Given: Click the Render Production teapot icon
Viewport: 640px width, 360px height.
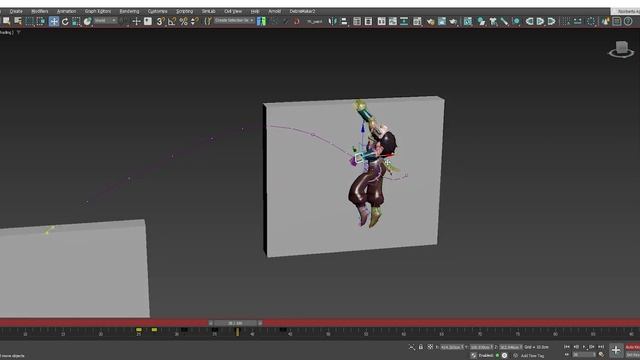Looking at the screenshot, I should tap(453, 21).
